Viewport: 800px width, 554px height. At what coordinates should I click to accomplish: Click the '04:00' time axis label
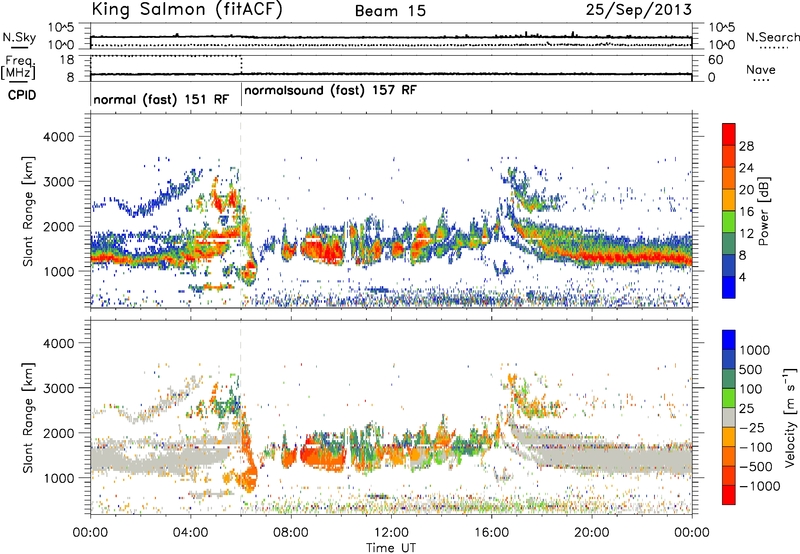[x=190, y=533]
